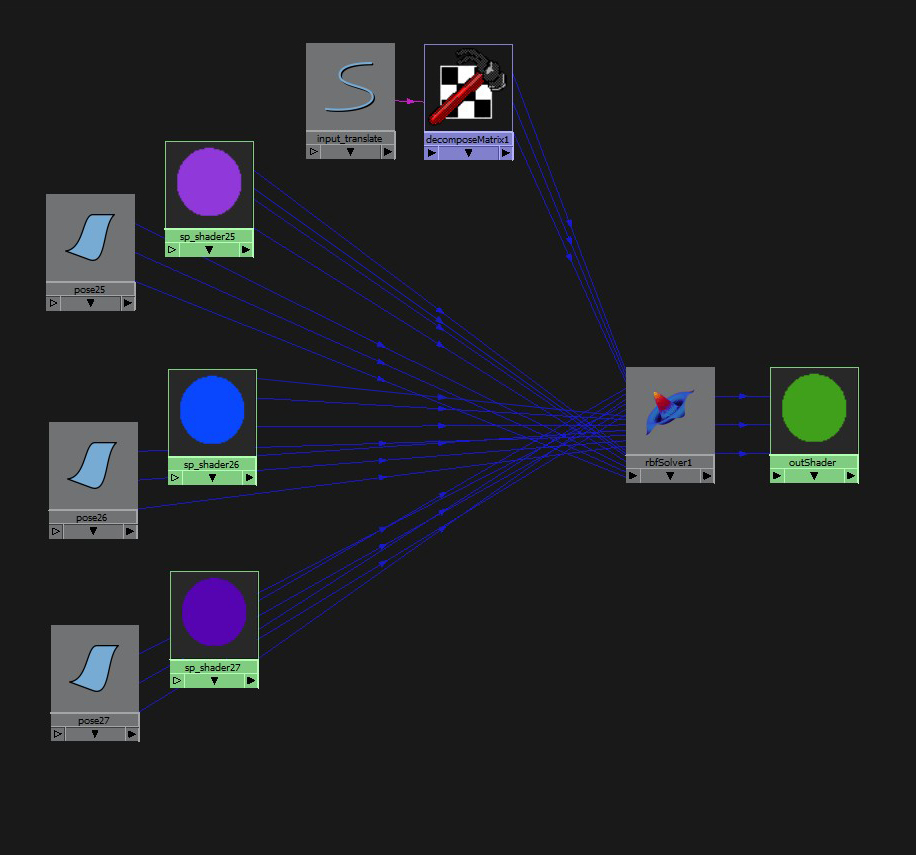Click the "input_translate" node label
The image size is (916, 855).
point(349,138)
